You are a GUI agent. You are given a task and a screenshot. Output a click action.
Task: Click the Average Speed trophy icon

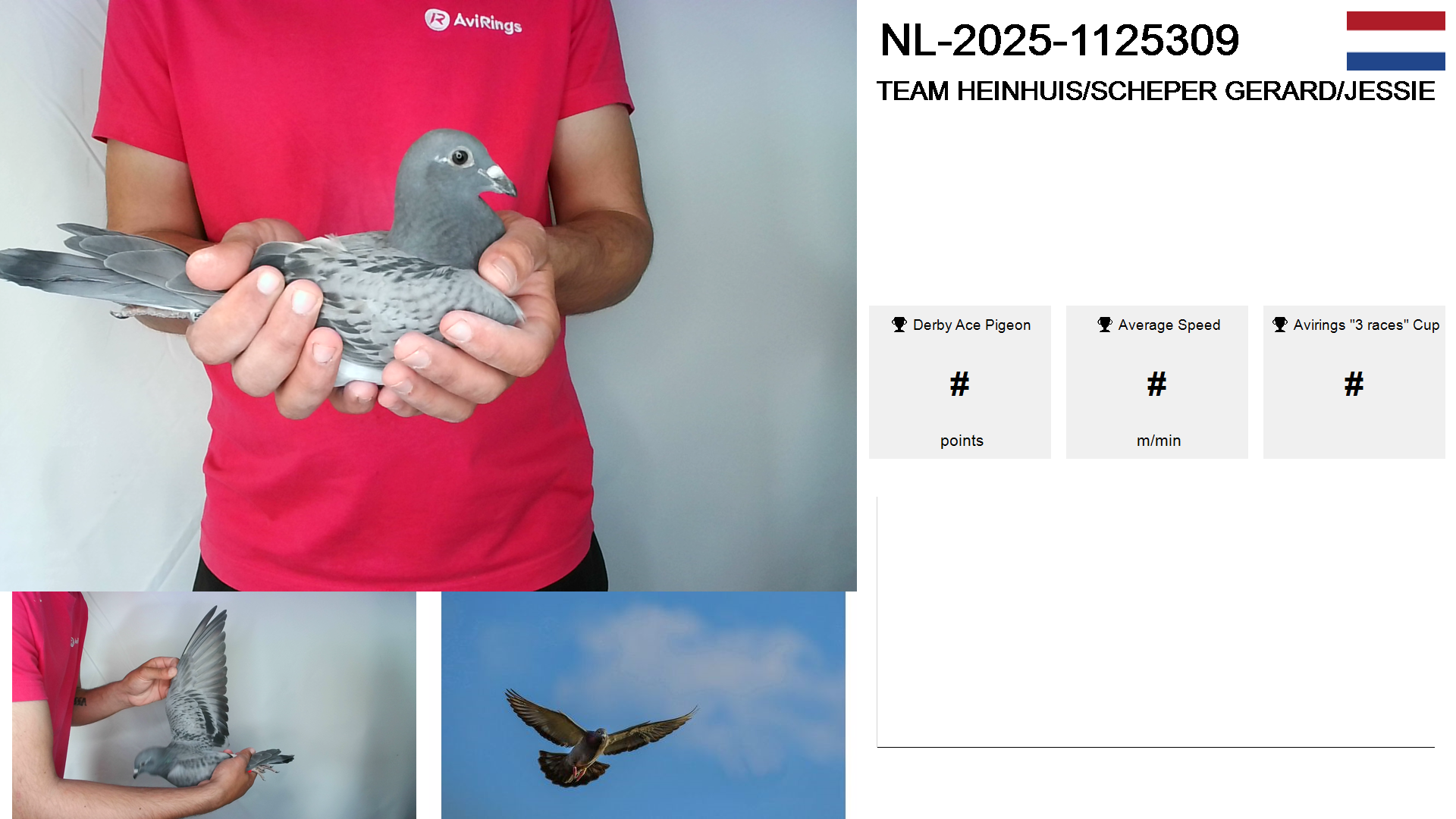coord(1105,325)
